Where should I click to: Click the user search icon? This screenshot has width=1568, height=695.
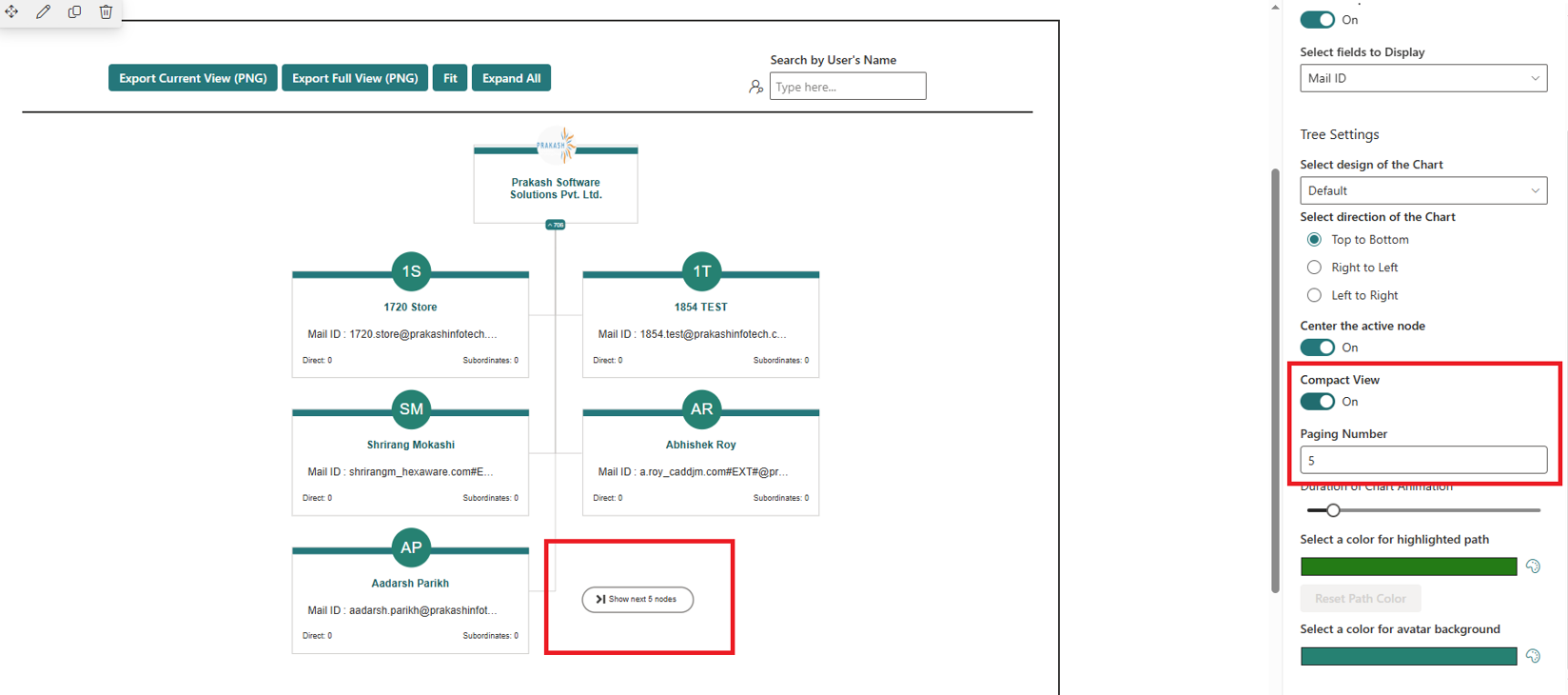point(756,87)
